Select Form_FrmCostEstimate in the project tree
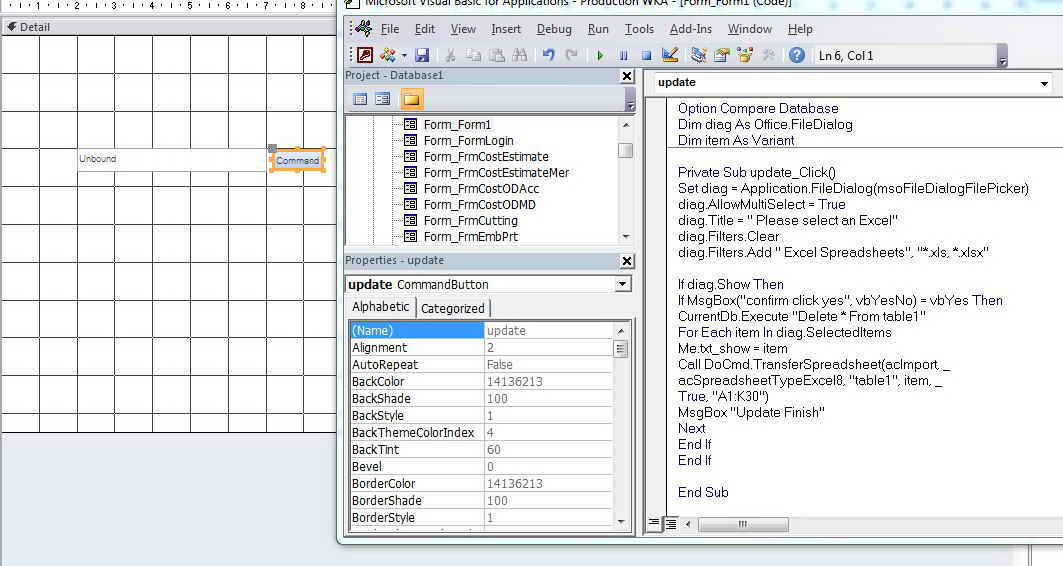This screenshot has width=1063, height=566. 486,157
